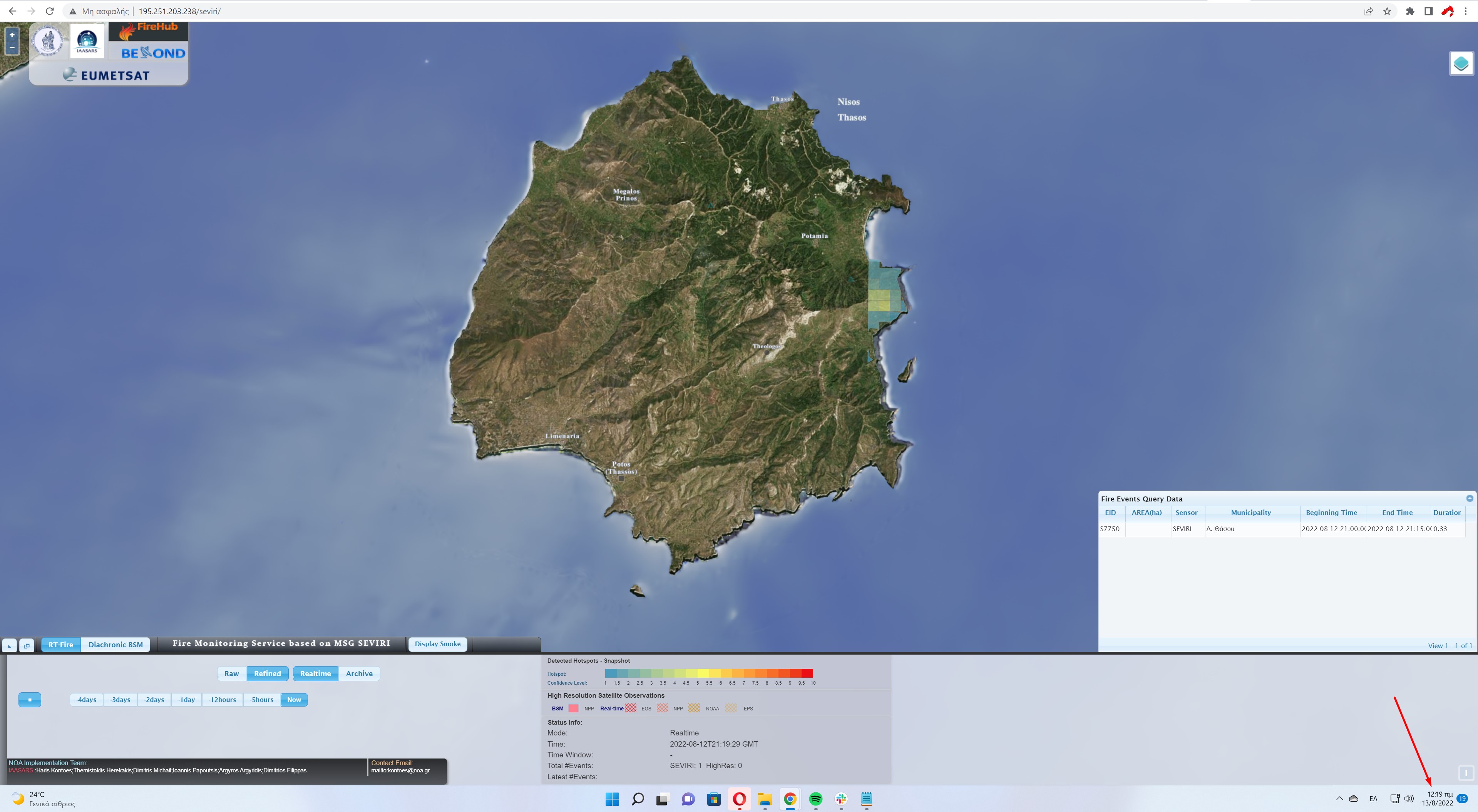Click the detach window icon beside RT-Fire

click(27, 645)
